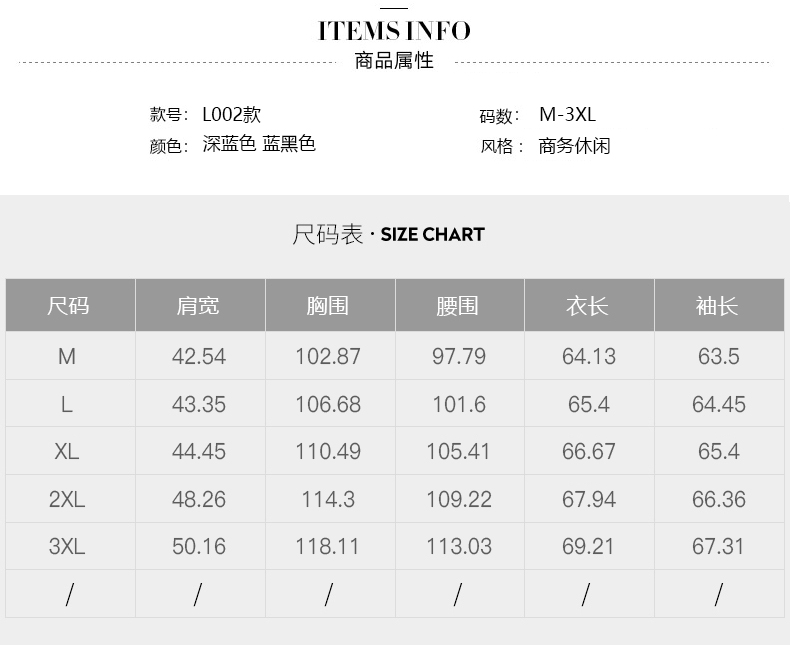The image size is (790, 645).
Task: Click the 袖长 column header
Action: 717,306
